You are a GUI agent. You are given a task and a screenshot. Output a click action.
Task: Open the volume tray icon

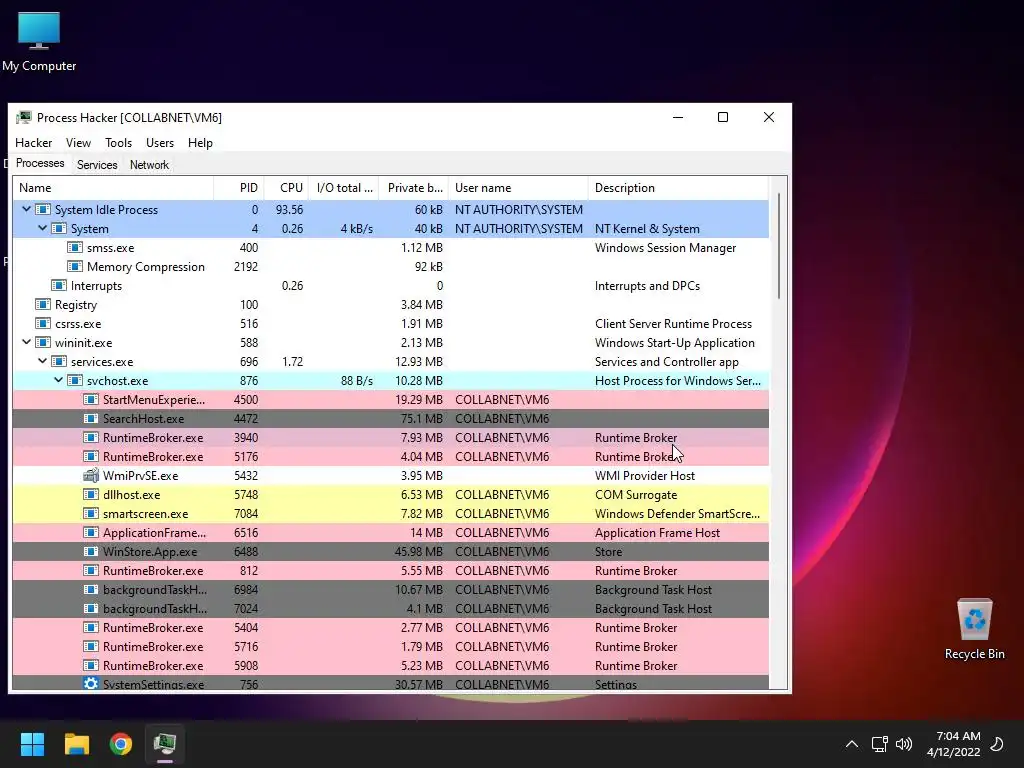904,744
